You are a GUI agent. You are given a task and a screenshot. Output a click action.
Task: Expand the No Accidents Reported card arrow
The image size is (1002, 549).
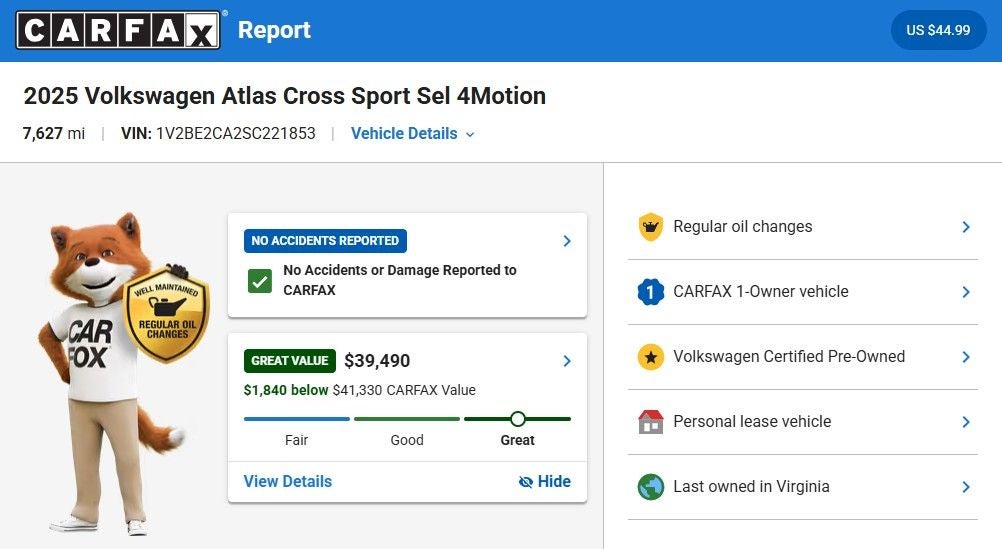[x=567, y=241]
